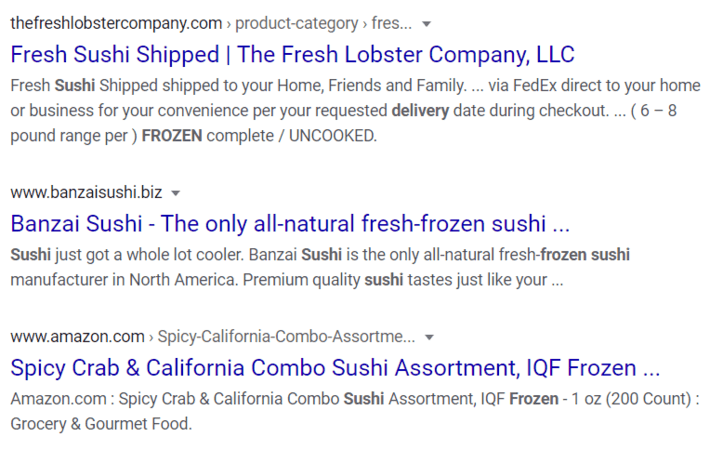Click the www.amazon.com domain text

coord(77,336)
